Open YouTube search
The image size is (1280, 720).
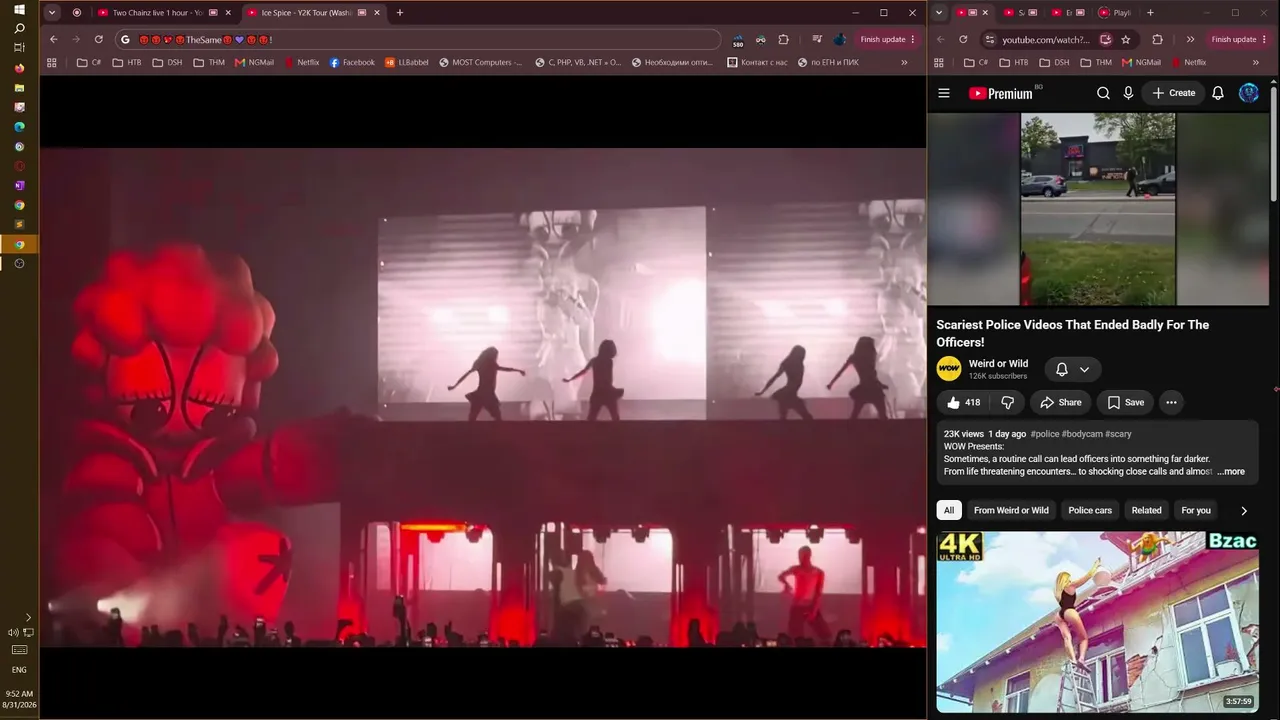(1103, 93)
